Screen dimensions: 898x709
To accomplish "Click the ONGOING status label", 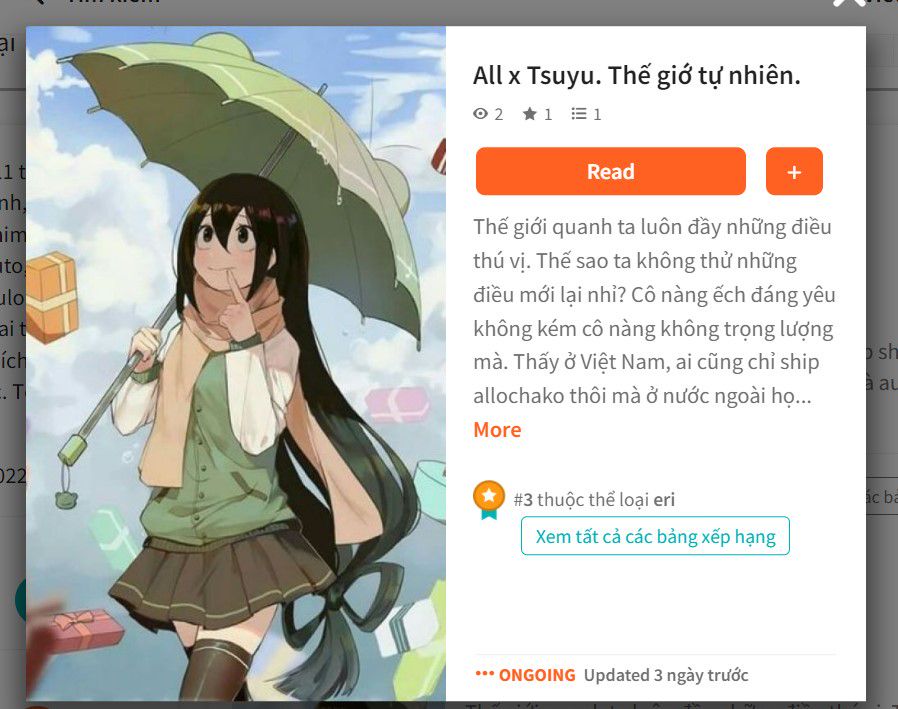I will click(x=537, y=675).
